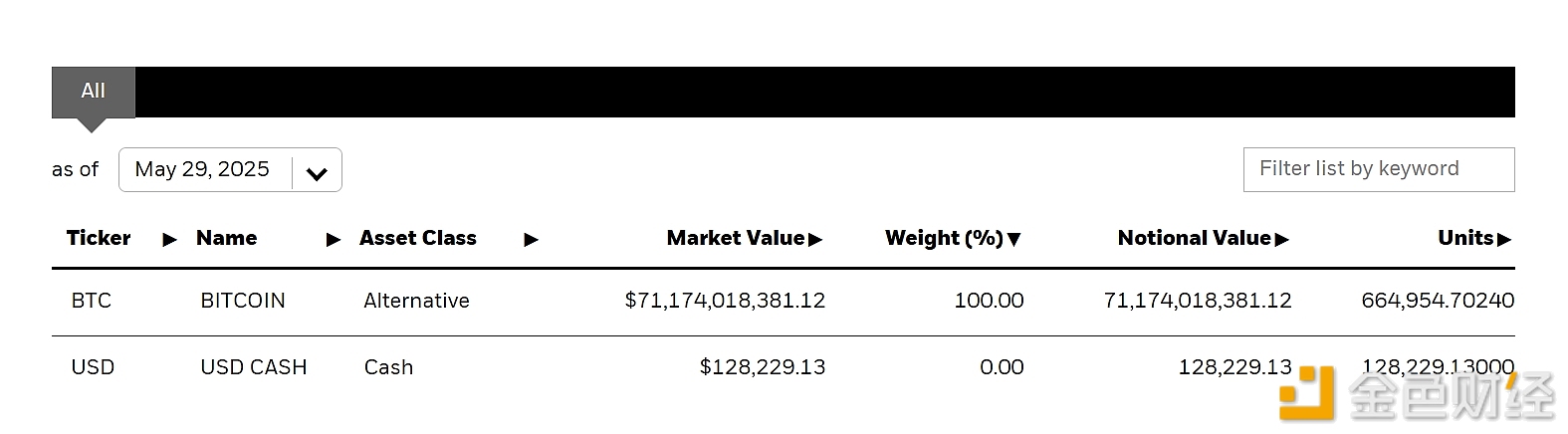Sort by the Asset Class header
Screen dimensions: 1568x434
pyautogui.click(x=417, y=239)
